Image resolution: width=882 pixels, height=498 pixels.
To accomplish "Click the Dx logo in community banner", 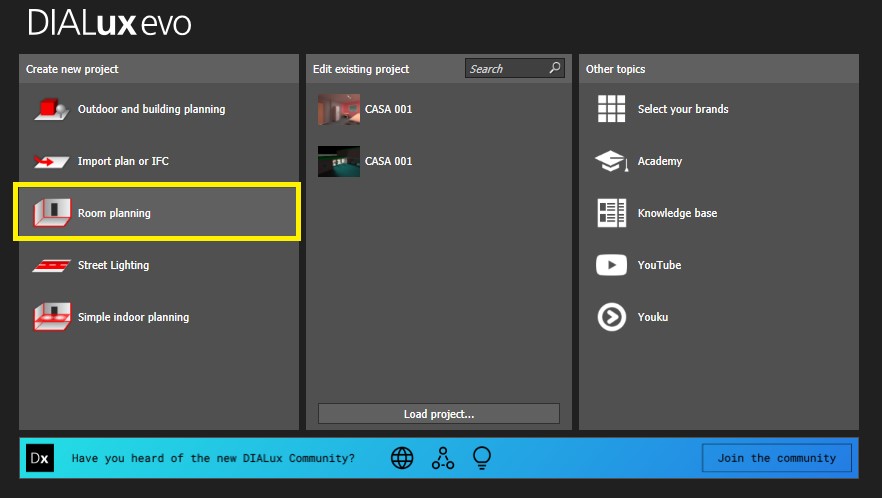I will click(x=39, y=458).
